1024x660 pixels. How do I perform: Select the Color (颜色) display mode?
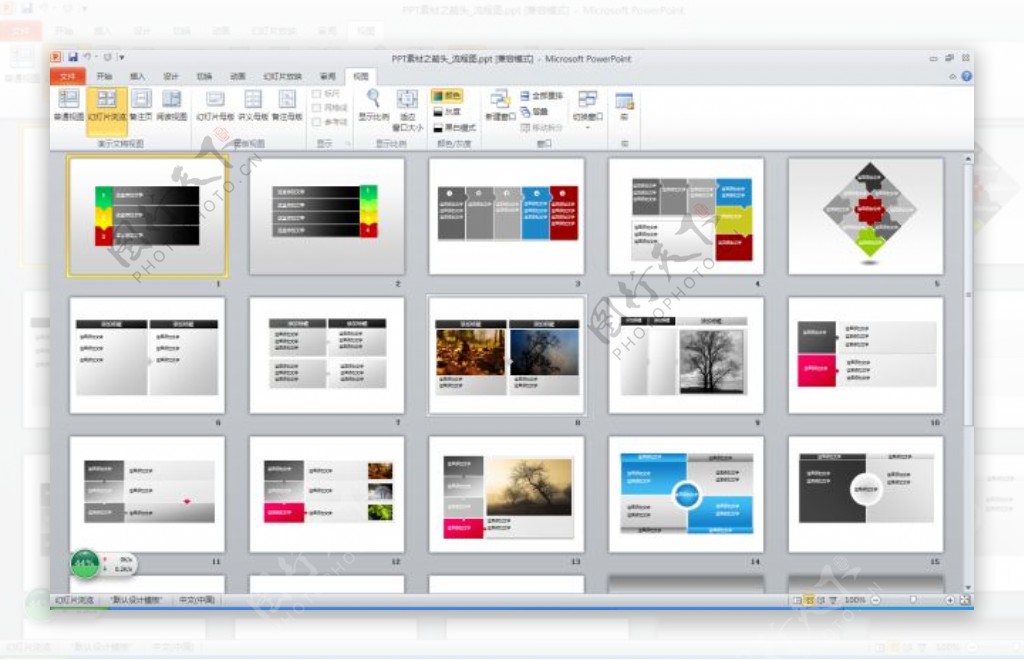coord(447,95)
